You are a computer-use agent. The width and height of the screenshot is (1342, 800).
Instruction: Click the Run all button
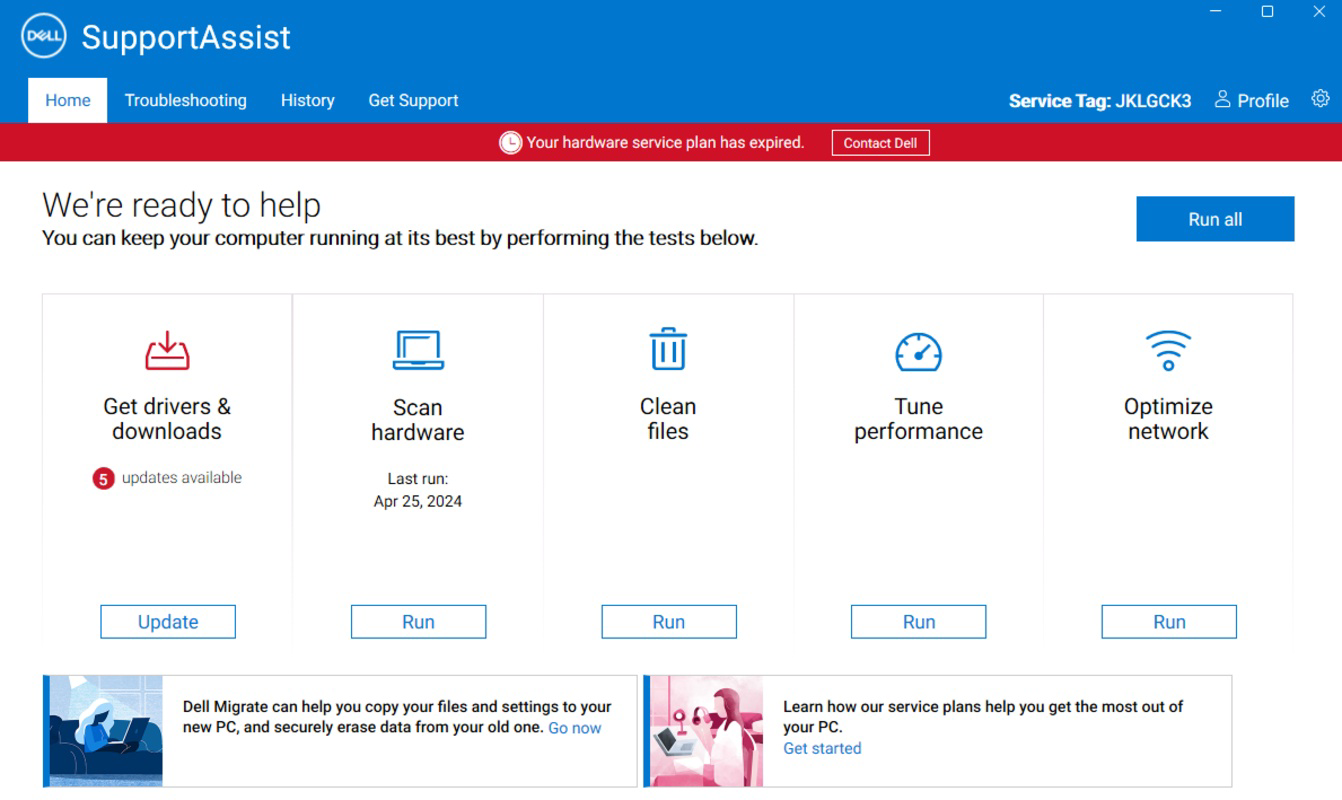point(1215,219)
